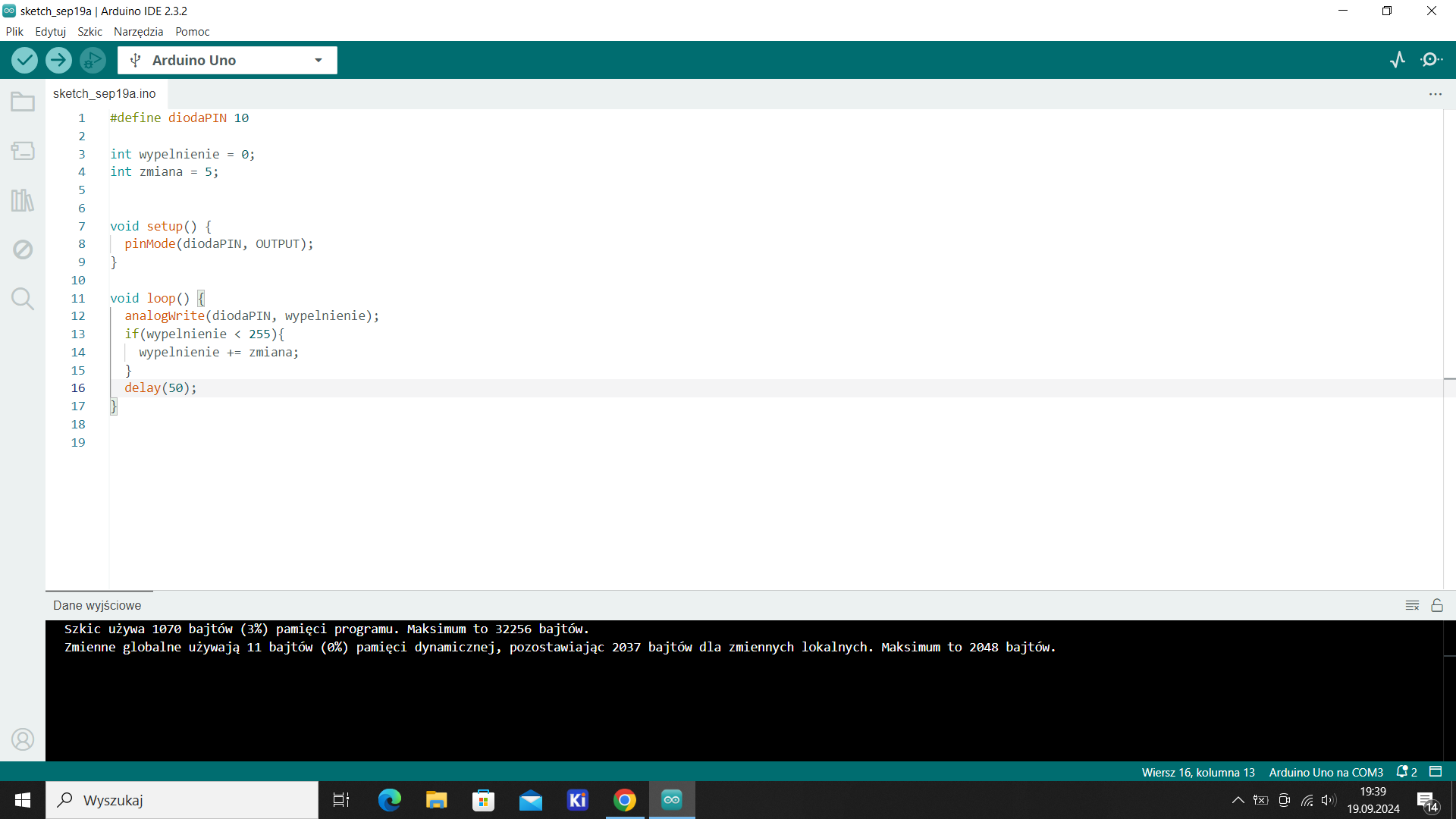The width and height of the screenshot is (1456, 819).
Task: Switch to Google Chrome on the taskbar
Action: coord(625,800)
